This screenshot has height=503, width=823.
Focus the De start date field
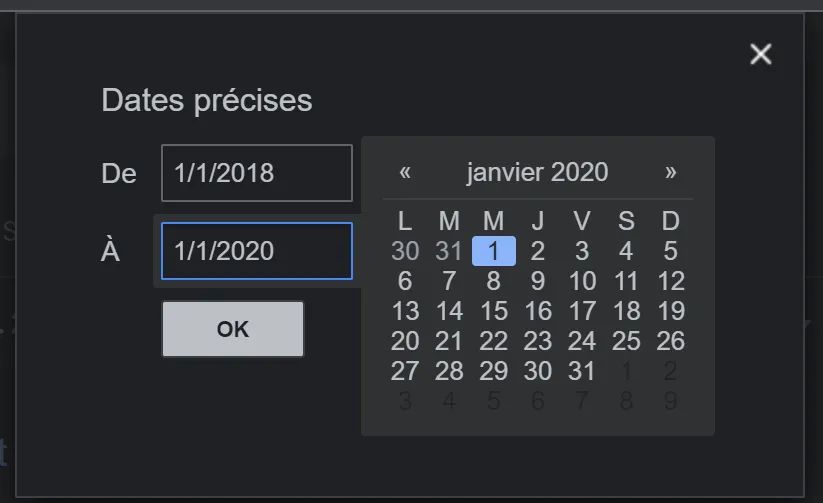[257, 173]
